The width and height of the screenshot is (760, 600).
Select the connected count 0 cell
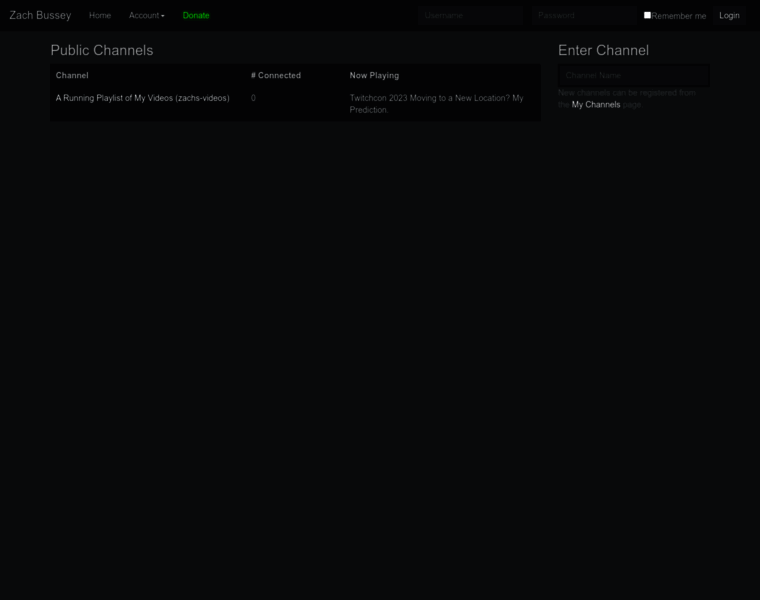click(x=253, y=98)
